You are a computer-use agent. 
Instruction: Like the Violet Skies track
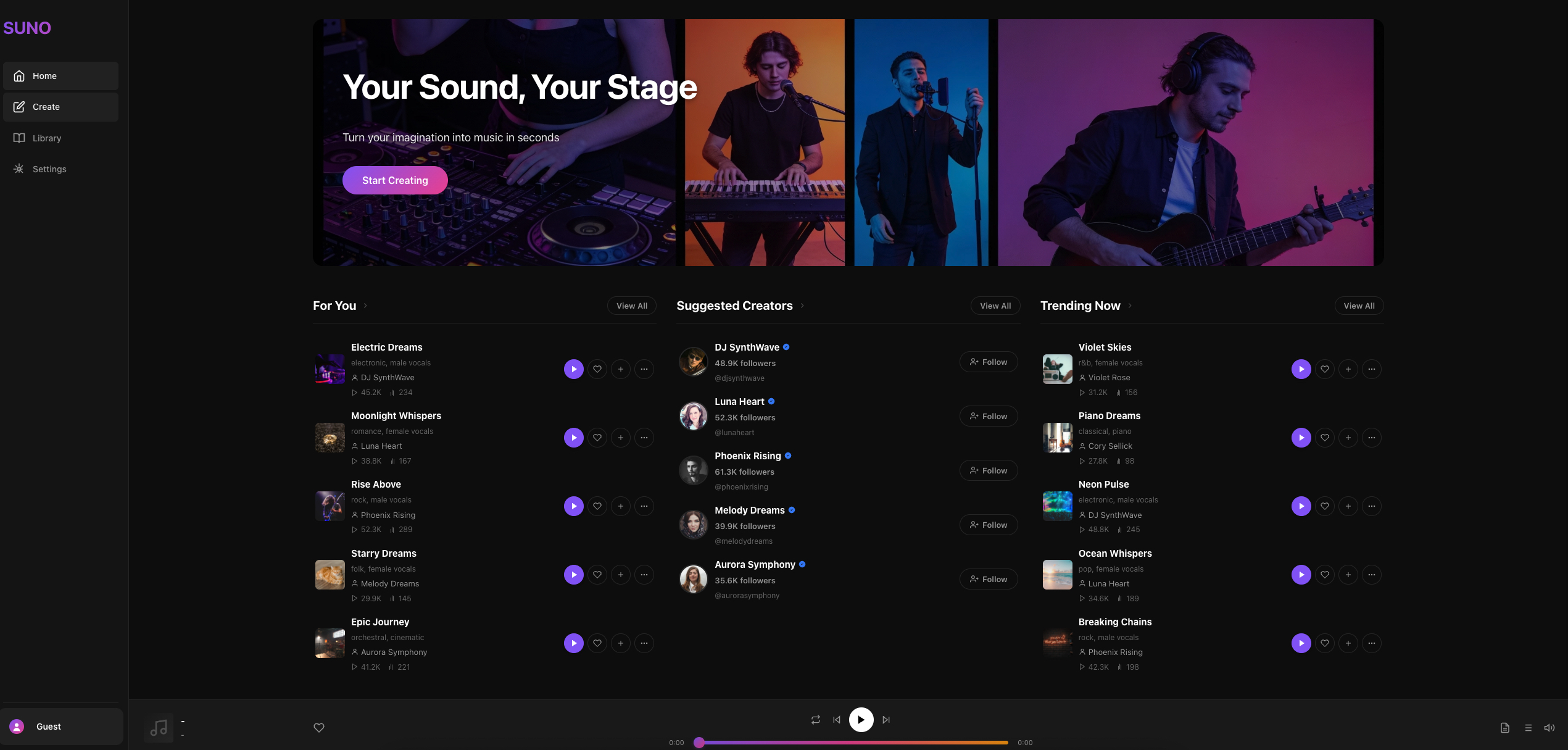[x=1324, y=369]
